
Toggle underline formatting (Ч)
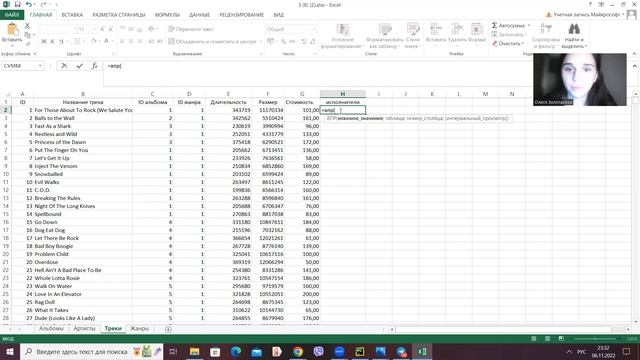[x=61, y=41]
